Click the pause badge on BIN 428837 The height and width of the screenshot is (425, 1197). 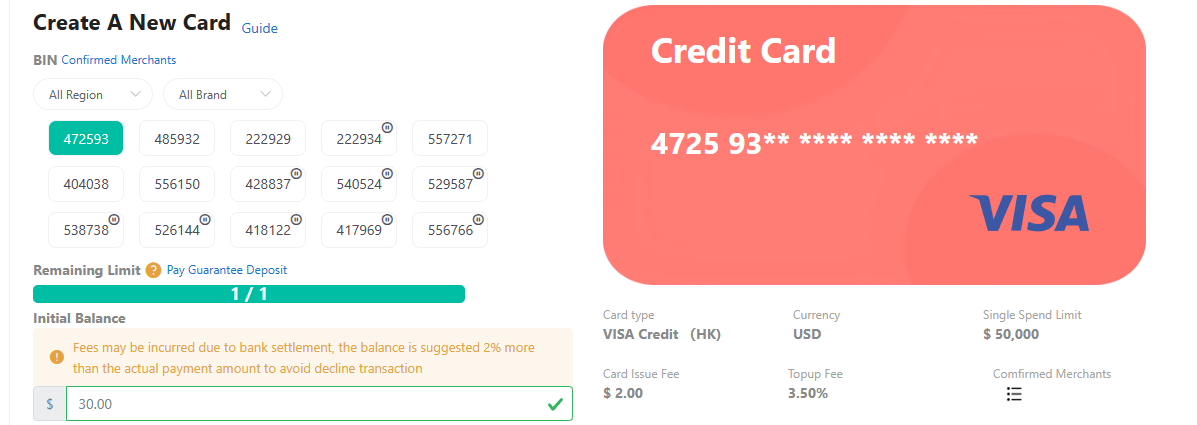(296, 173)
